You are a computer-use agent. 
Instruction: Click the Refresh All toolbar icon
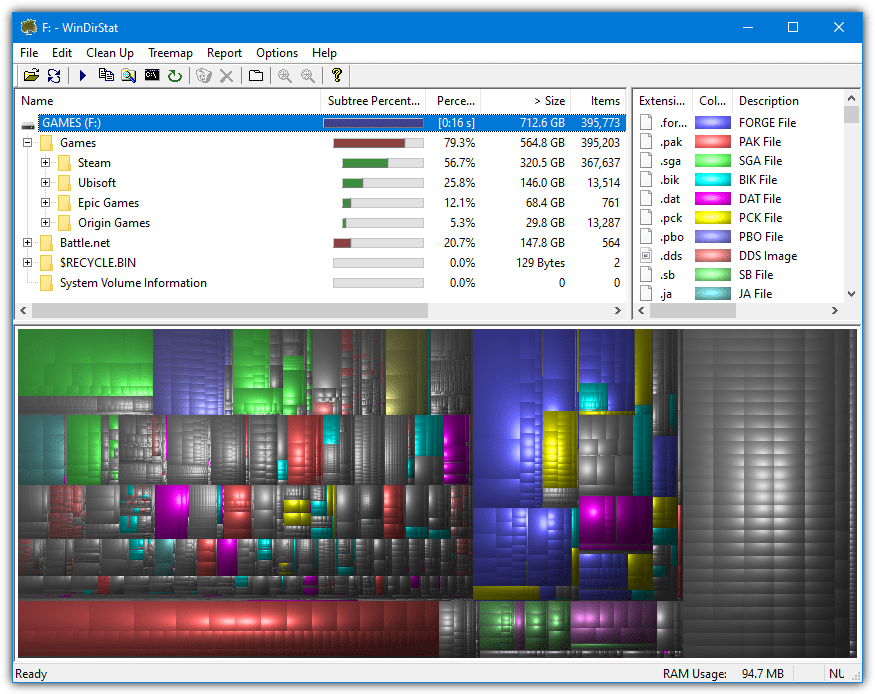tap(54, 75)
